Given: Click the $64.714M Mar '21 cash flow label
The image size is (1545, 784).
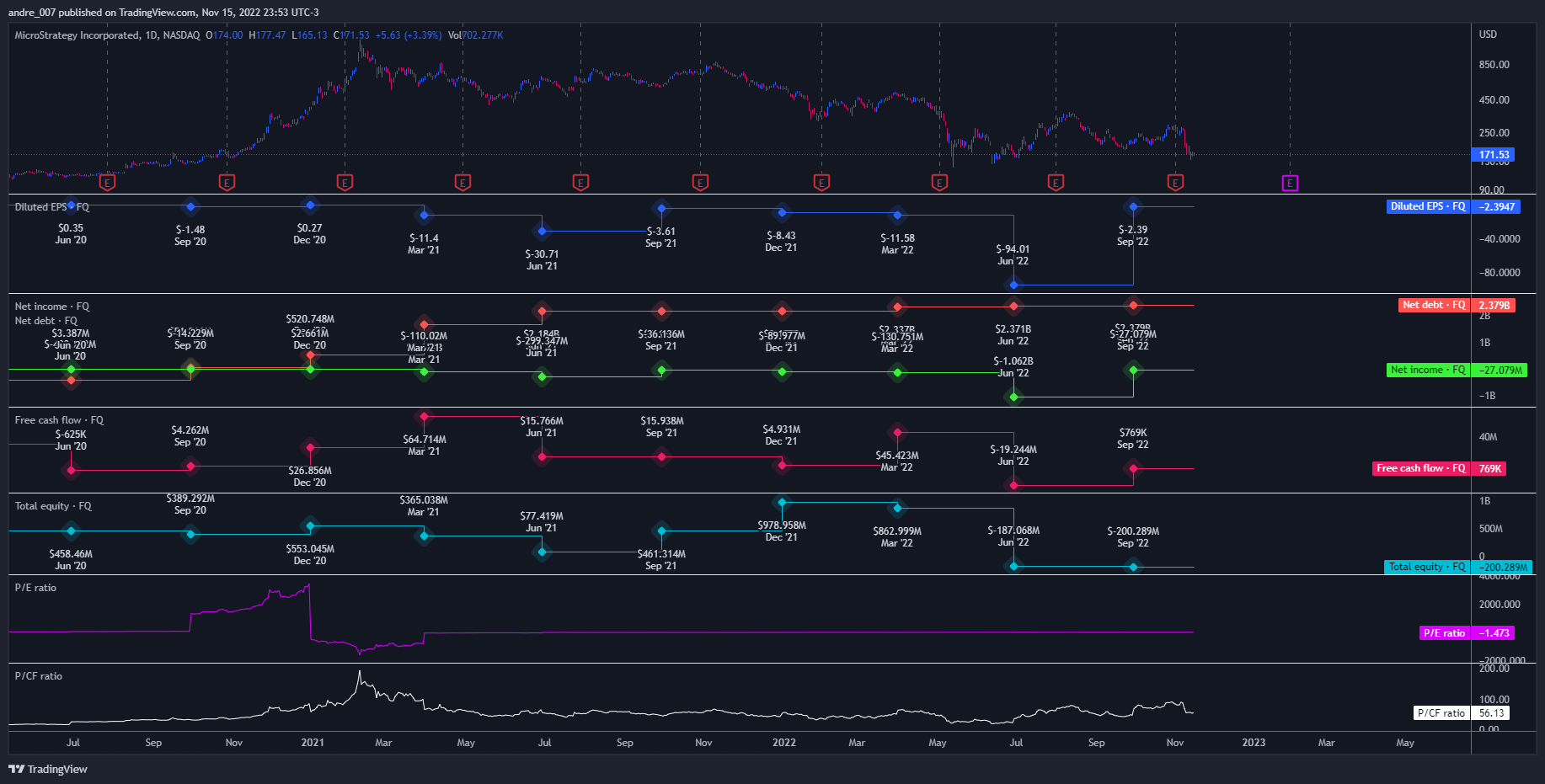Looking at the screenshot, I should (x=424, y=445).
